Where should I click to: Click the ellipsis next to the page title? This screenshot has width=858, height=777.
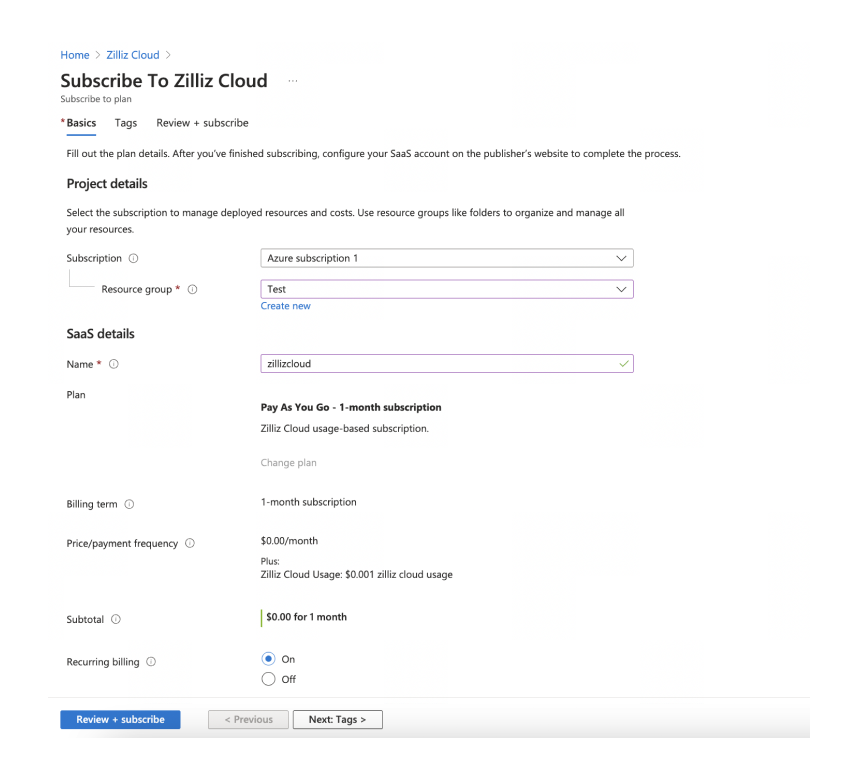point(292,80)
